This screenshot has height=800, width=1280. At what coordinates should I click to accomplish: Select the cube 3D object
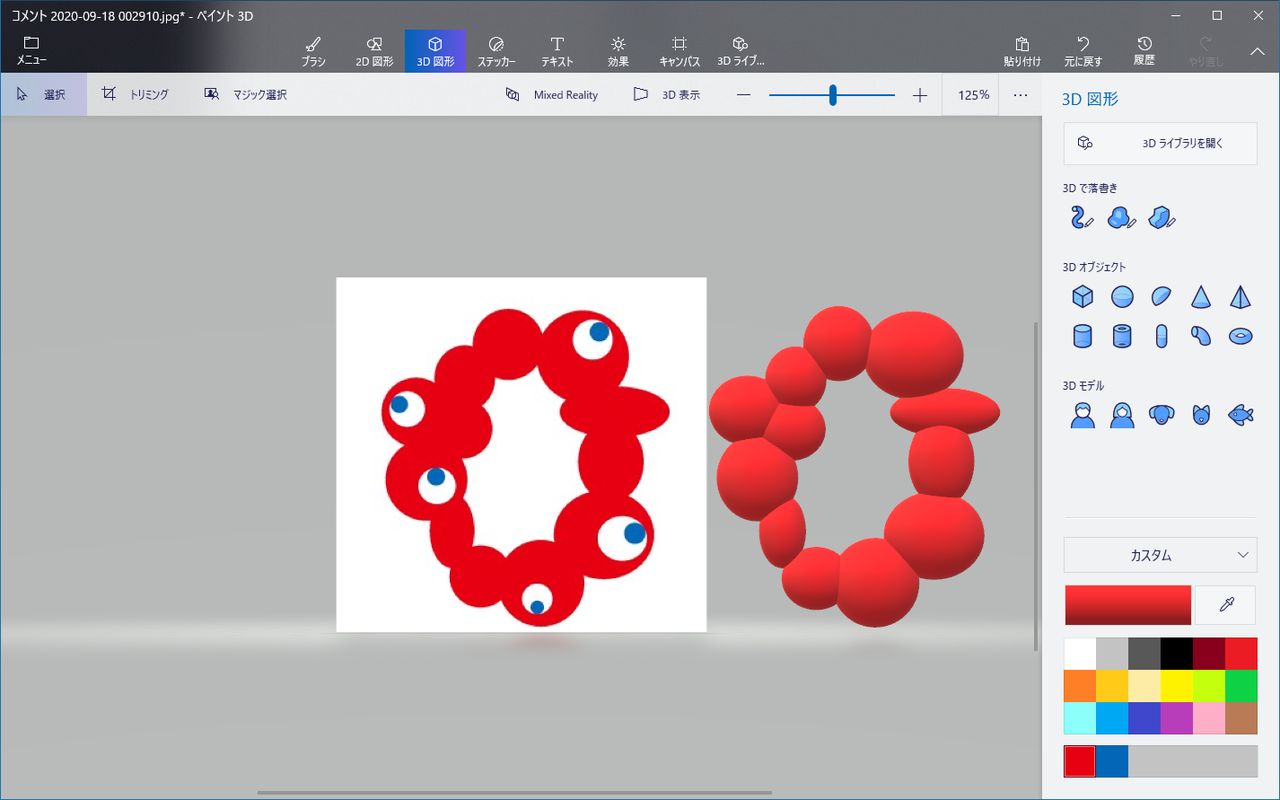(1082, 297)
